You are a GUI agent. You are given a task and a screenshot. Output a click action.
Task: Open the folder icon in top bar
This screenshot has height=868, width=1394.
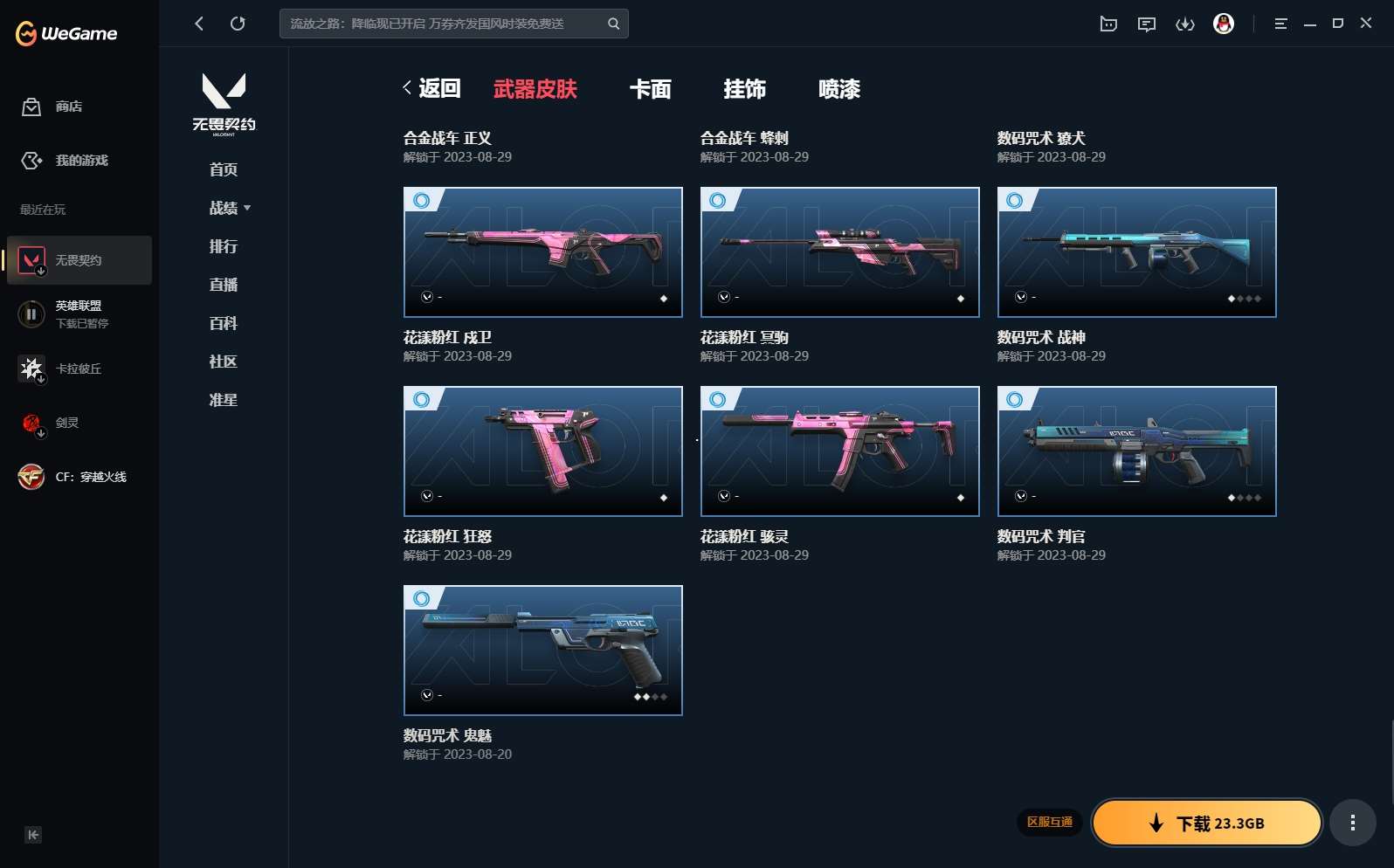click(x=1108, y=24)
